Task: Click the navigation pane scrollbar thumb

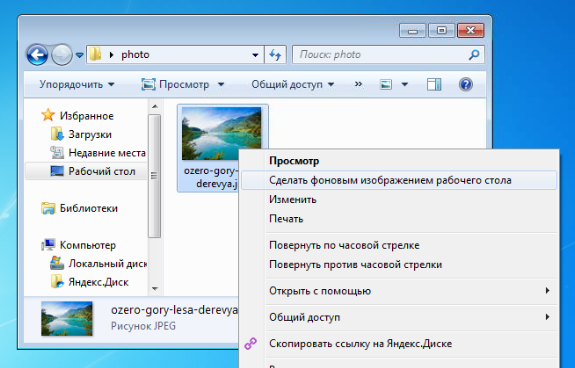Action: [155, 176]
